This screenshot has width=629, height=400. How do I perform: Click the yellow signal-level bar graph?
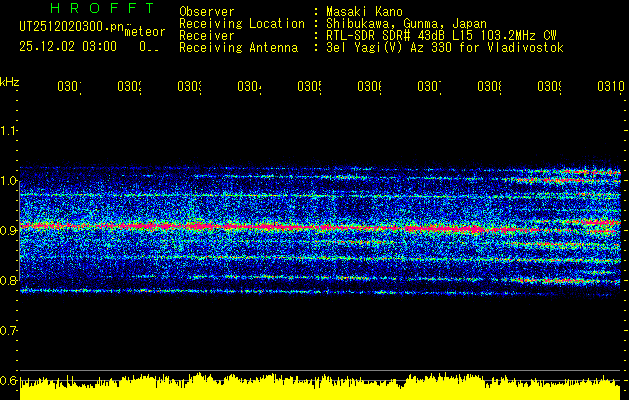(320, 387)
